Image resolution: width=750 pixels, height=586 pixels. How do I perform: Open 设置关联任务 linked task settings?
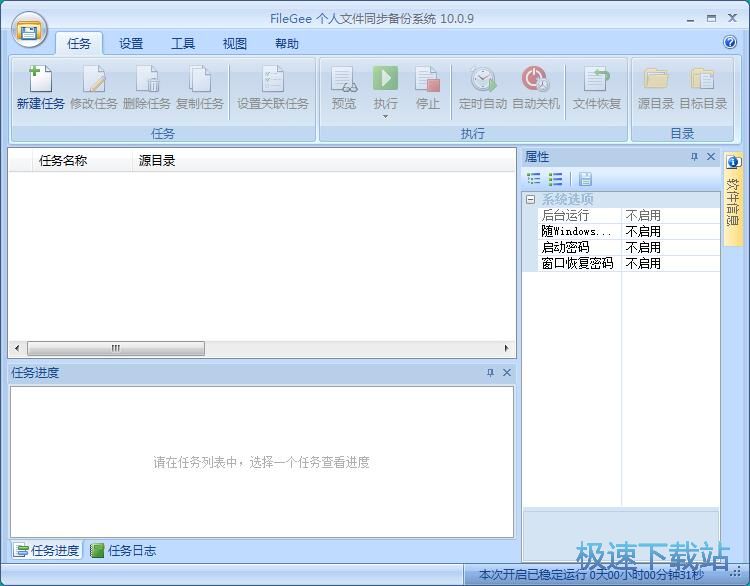coord(273,88)
